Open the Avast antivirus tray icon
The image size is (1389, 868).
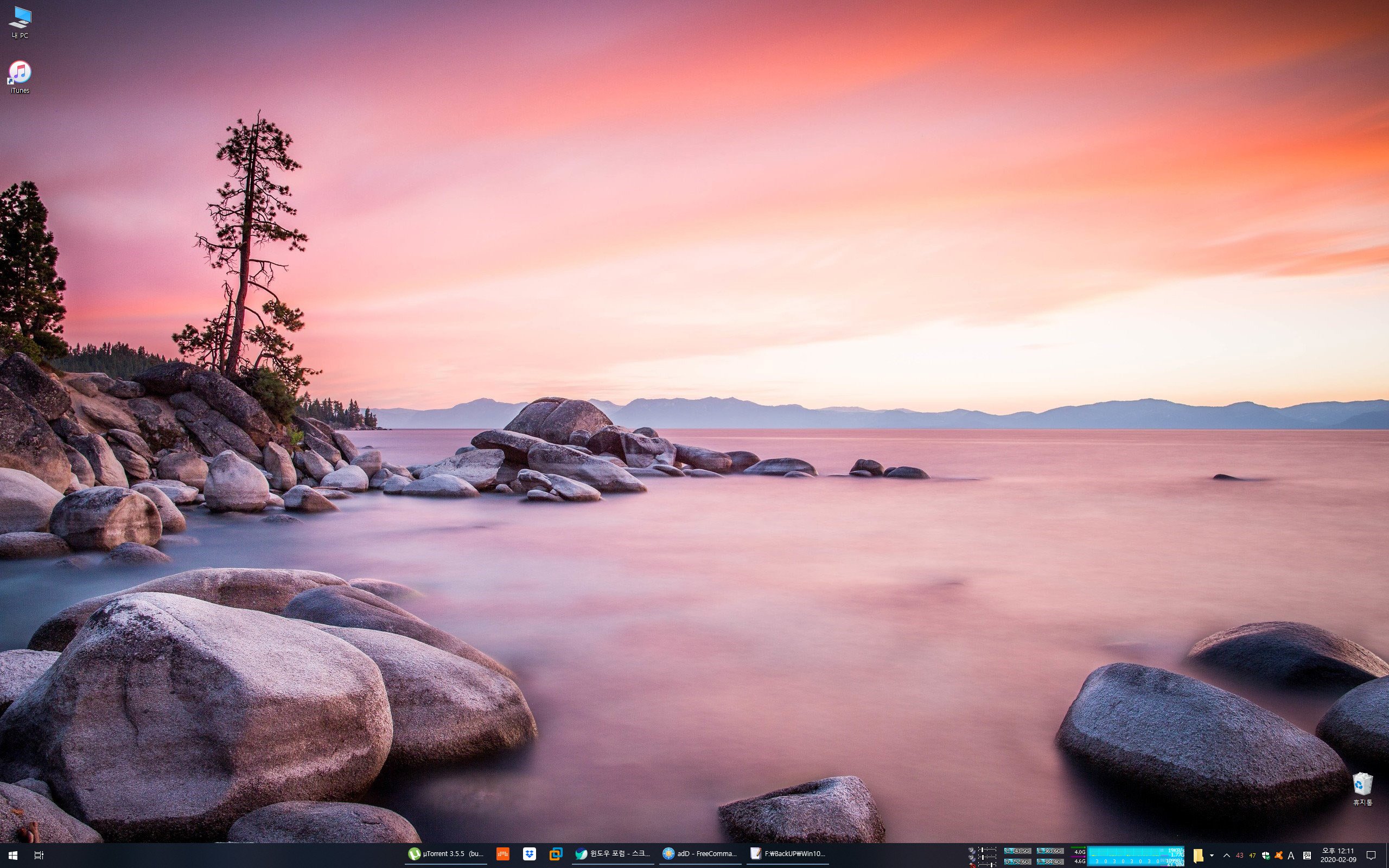1278,856
